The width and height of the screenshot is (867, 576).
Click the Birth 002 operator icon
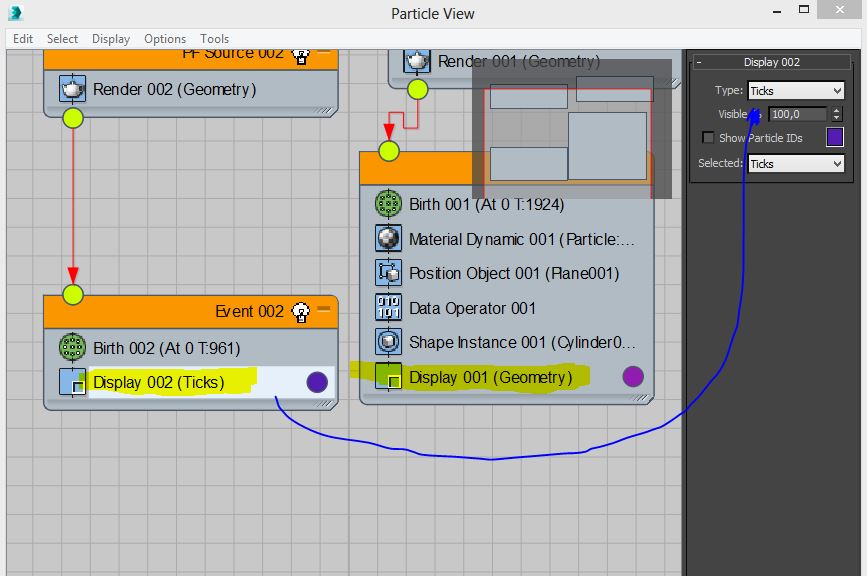pos(72,348)
